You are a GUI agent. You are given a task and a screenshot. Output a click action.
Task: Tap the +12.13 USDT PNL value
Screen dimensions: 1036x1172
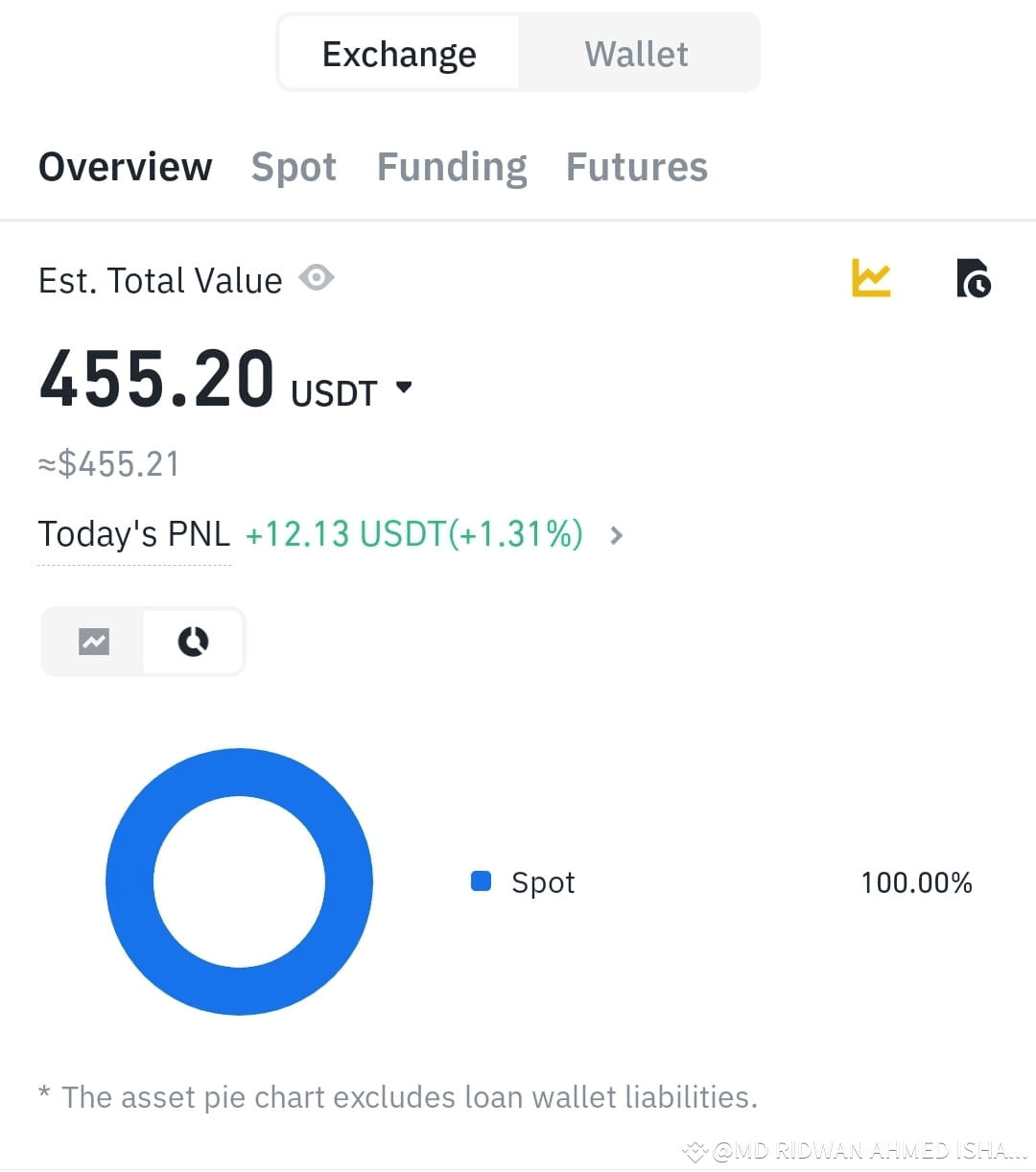(x=413, y=533)
